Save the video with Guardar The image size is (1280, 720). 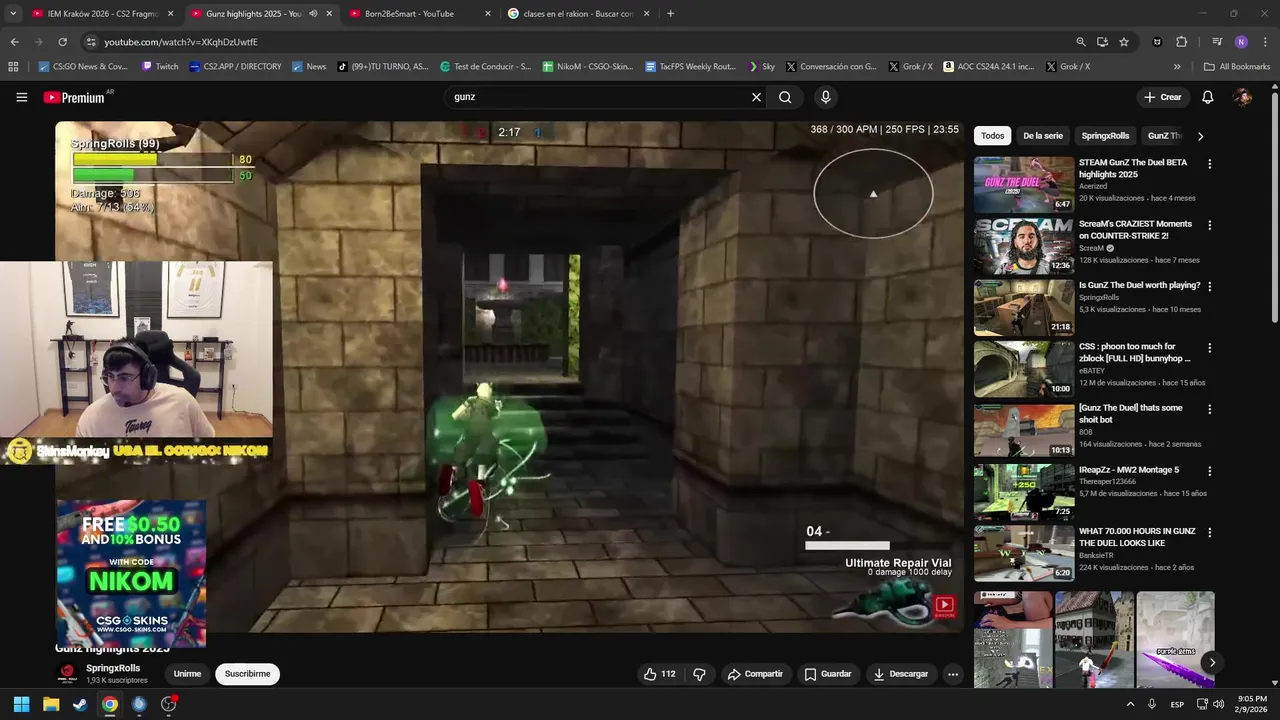[x=827, y=674]
